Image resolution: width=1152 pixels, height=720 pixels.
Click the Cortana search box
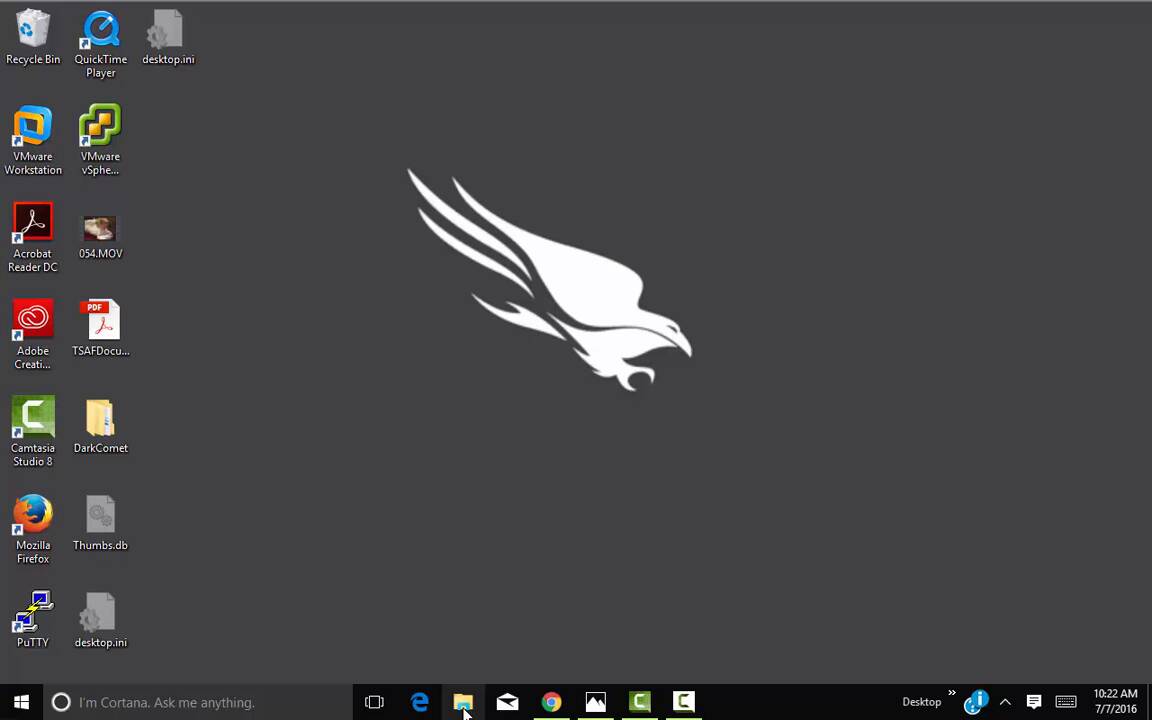[x=198, y=702]
